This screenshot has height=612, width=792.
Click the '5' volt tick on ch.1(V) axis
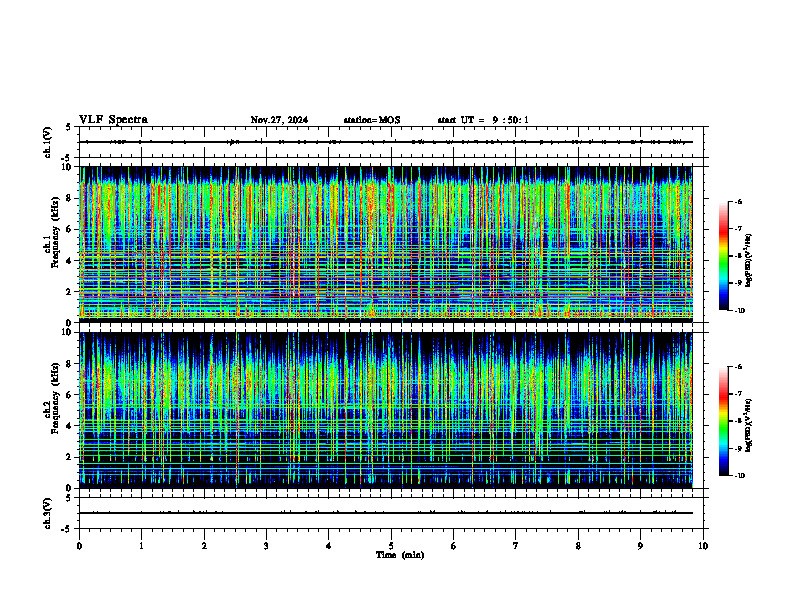[x=68, y=127]
